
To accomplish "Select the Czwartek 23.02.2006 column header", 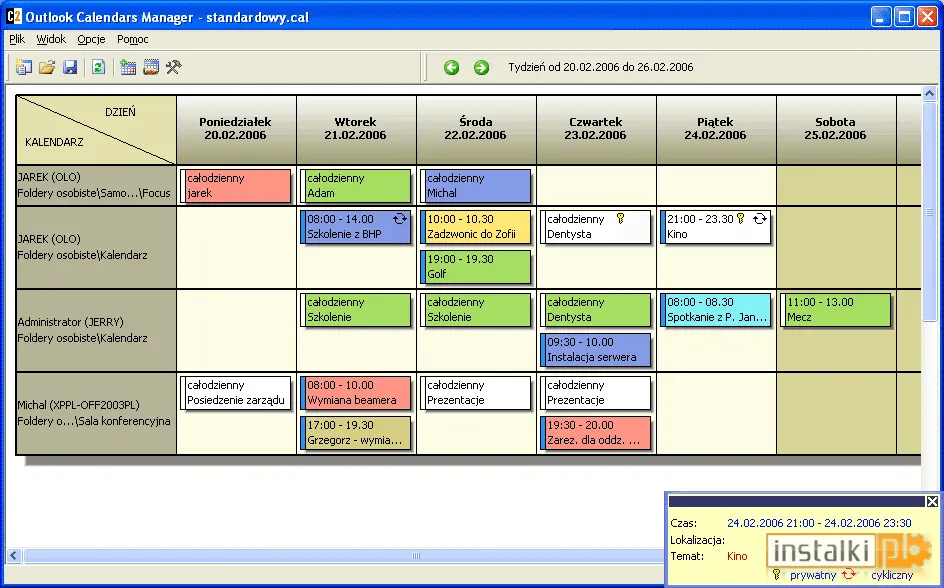I will point(595,129).
